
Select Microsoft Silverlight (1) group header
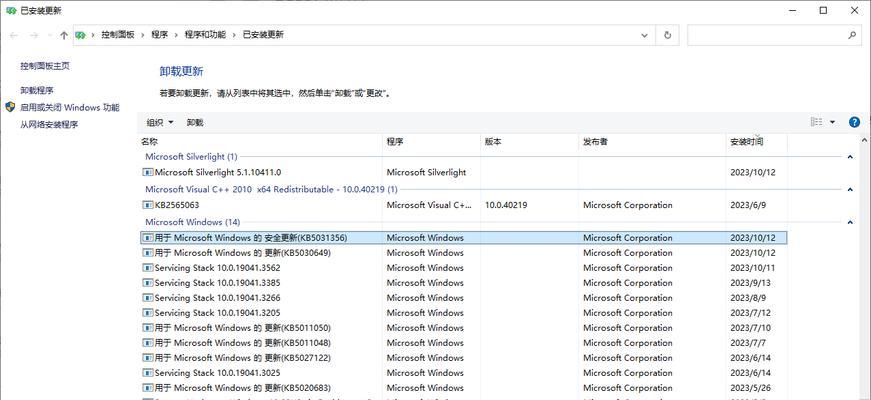click(191, 157)
